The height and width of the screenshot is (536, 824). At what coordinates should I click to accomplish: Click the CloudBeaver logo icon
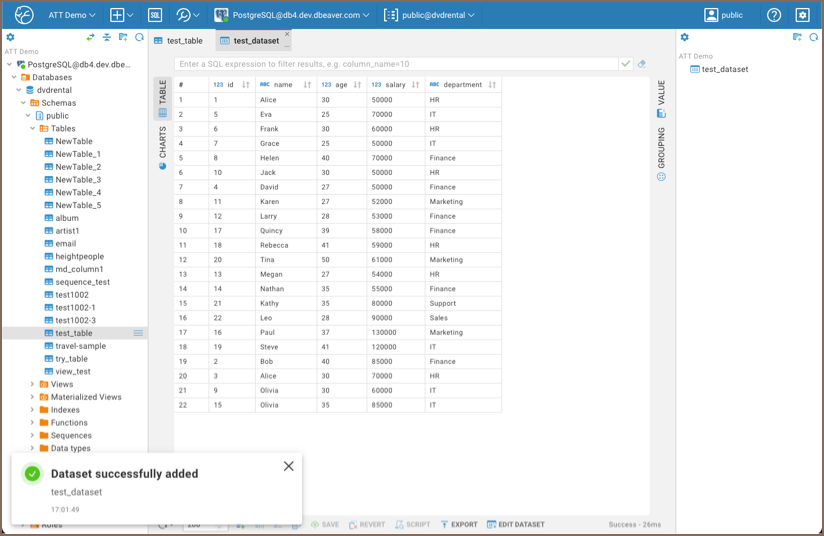(x=24, y=15)
